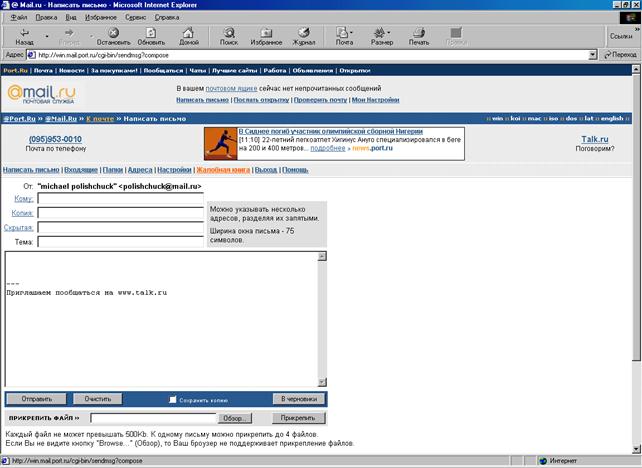The height and width of the screenshot is (468, 642).
Task: Click Послать открытку link
Action: click(261, 99)
